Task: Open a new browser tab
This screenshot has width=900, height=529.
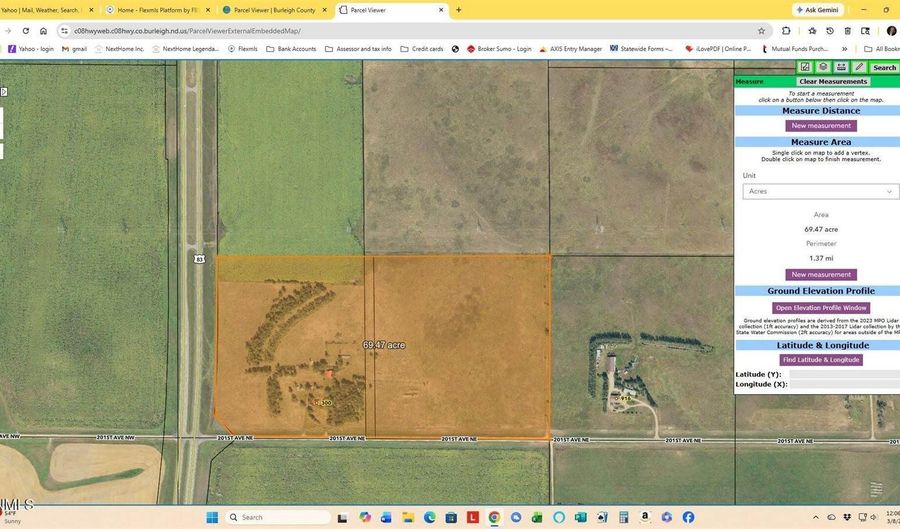Action: (458, 10)
